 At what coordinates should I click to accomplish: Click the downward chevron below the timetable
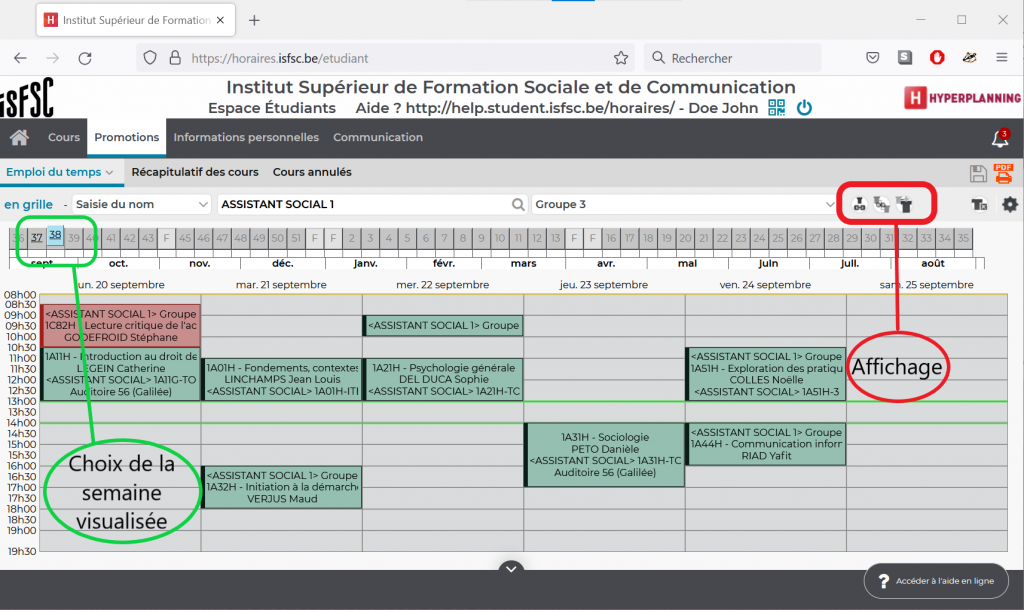click(x=511, y=568)
